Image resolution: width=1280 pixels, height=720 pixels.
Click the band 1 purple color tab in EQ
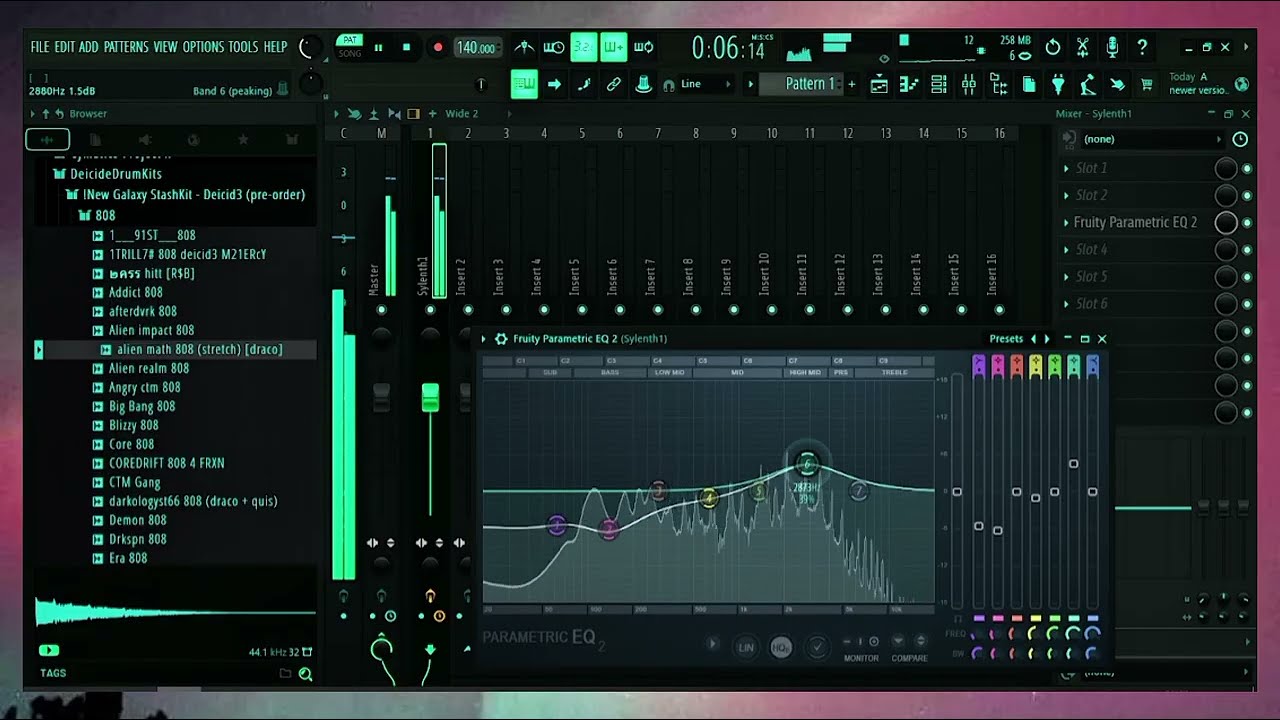pos(979,365)
